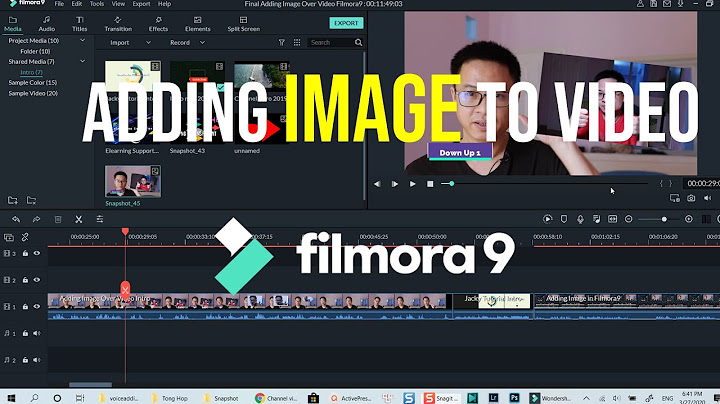The height and width of the screenshot is (404, 720).
Task: Click the Delete trash icon
Action: 58,219
